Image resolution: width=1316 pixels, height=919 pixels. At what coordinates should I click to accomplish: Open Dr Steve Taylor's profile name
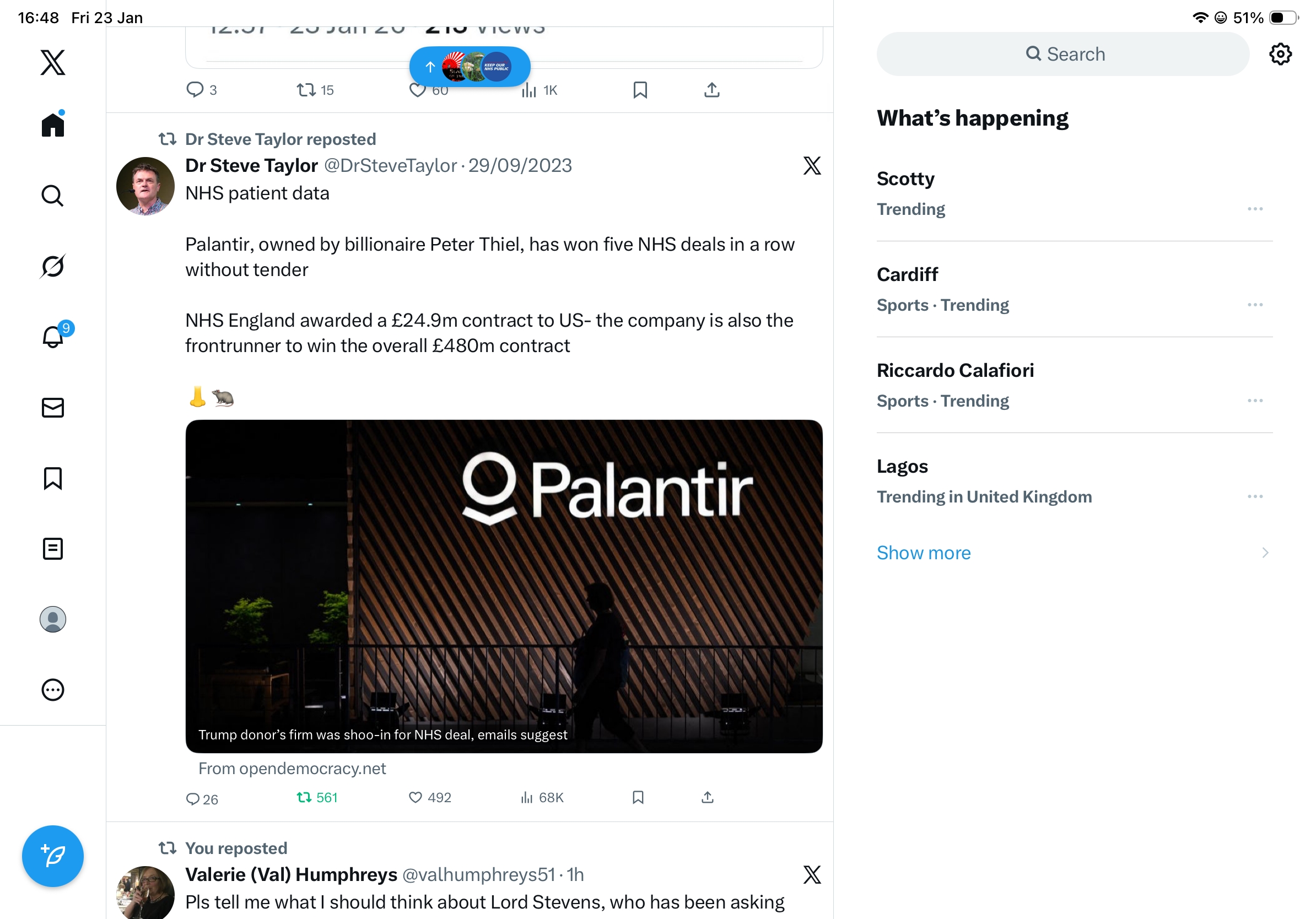[251, 166]
